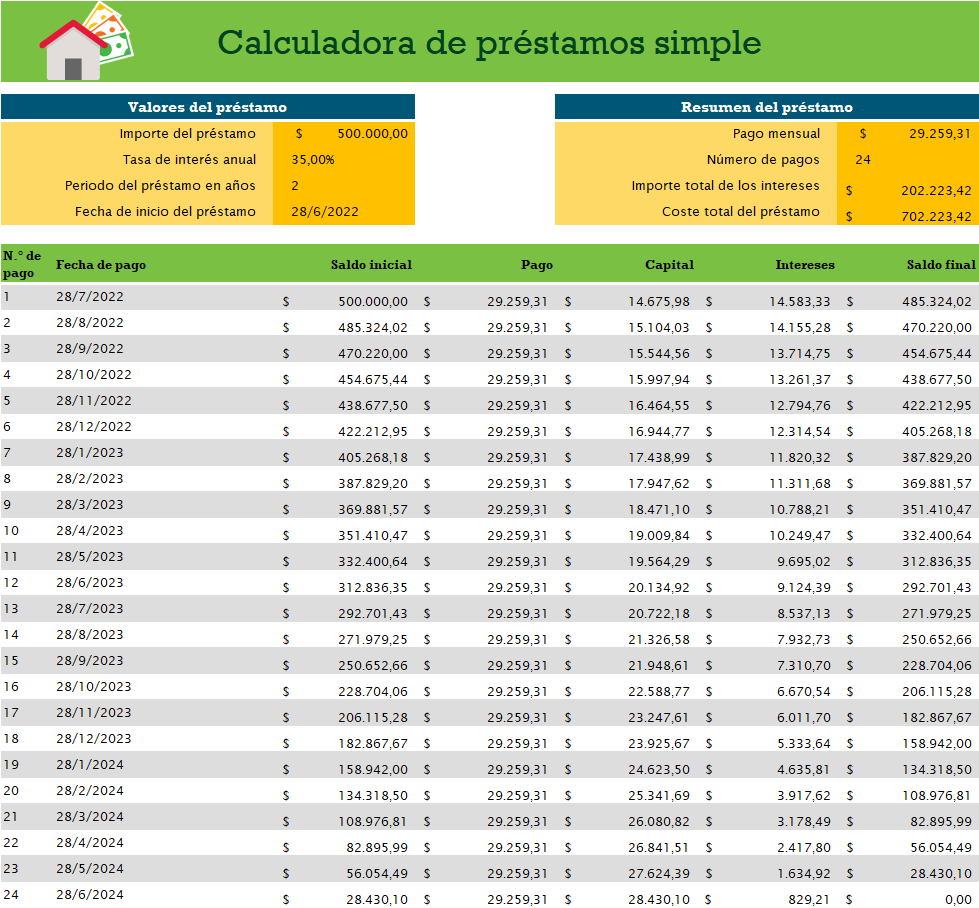The width and height of the screenshot is (979, 908).
Task: Select payment date 28/4/2023
Action: click(90, 531)
